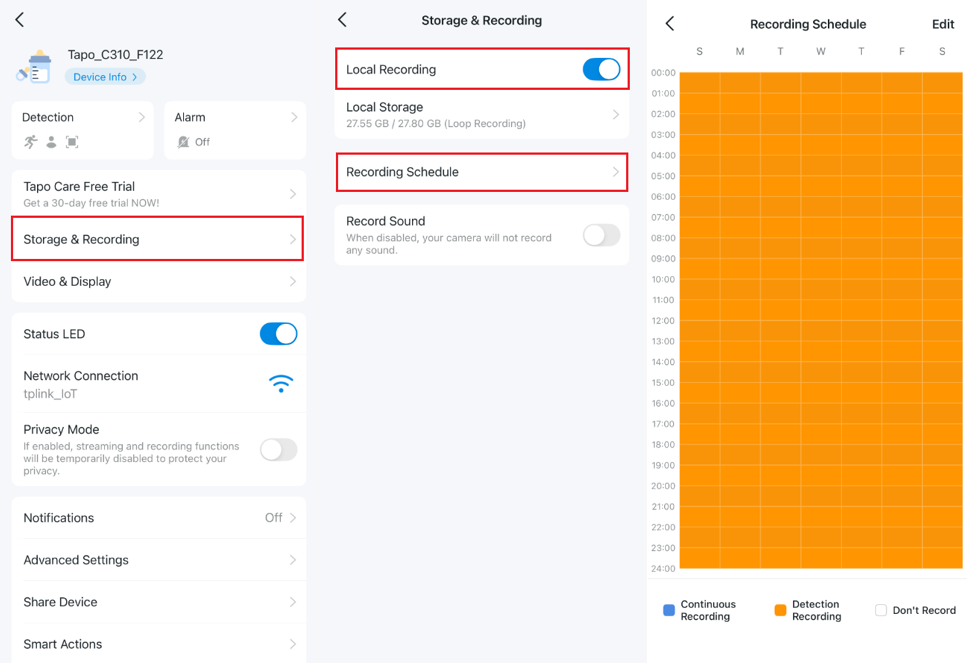Tap the Wi-Fi network connection icon
Image resolution: width=967 pixels, height=663 pixels.
point(281,384)
